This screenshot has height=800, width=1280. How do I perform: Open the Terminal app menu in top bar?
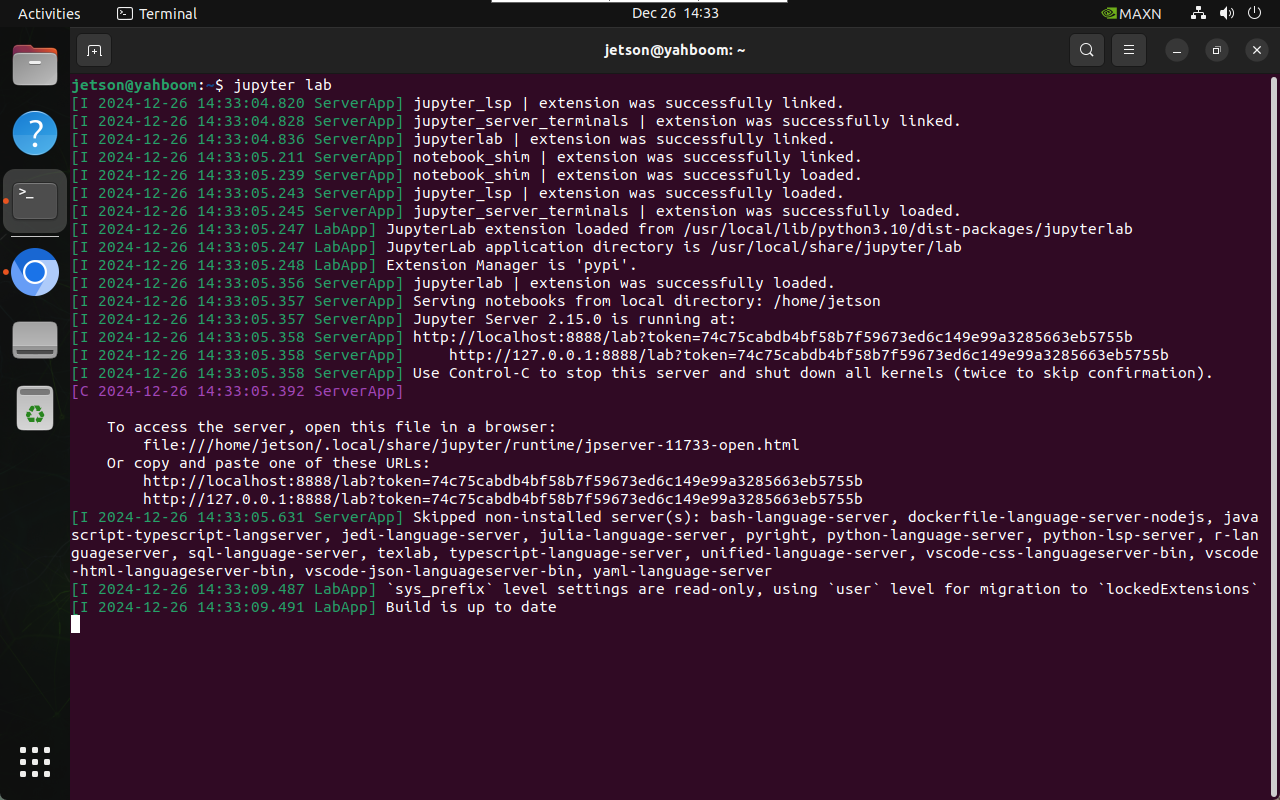[x=157, y=13]
